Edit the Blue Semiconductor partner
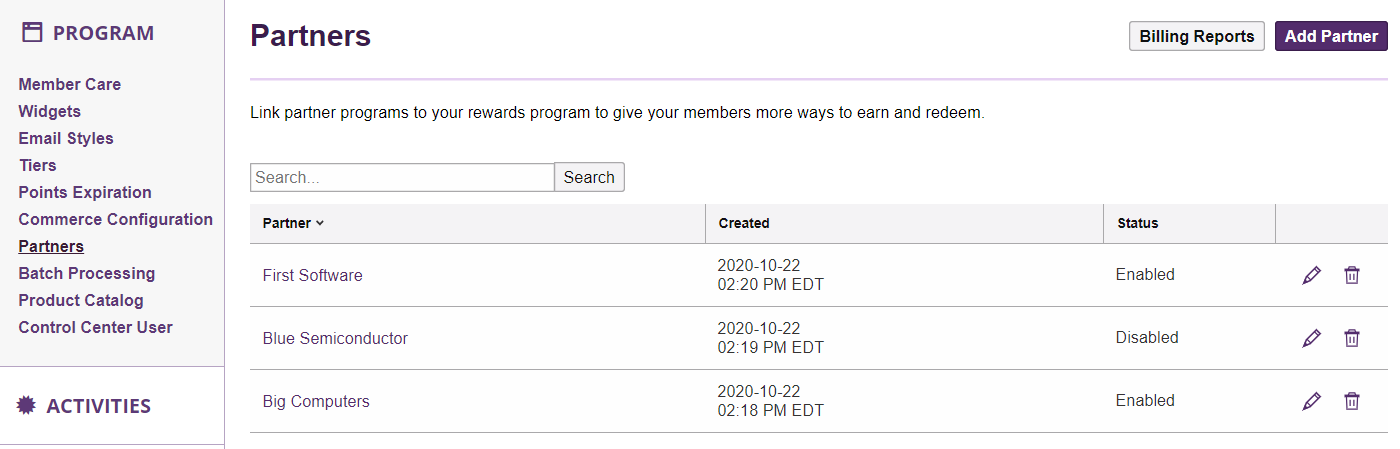1400x449 pixels. 1312,338
